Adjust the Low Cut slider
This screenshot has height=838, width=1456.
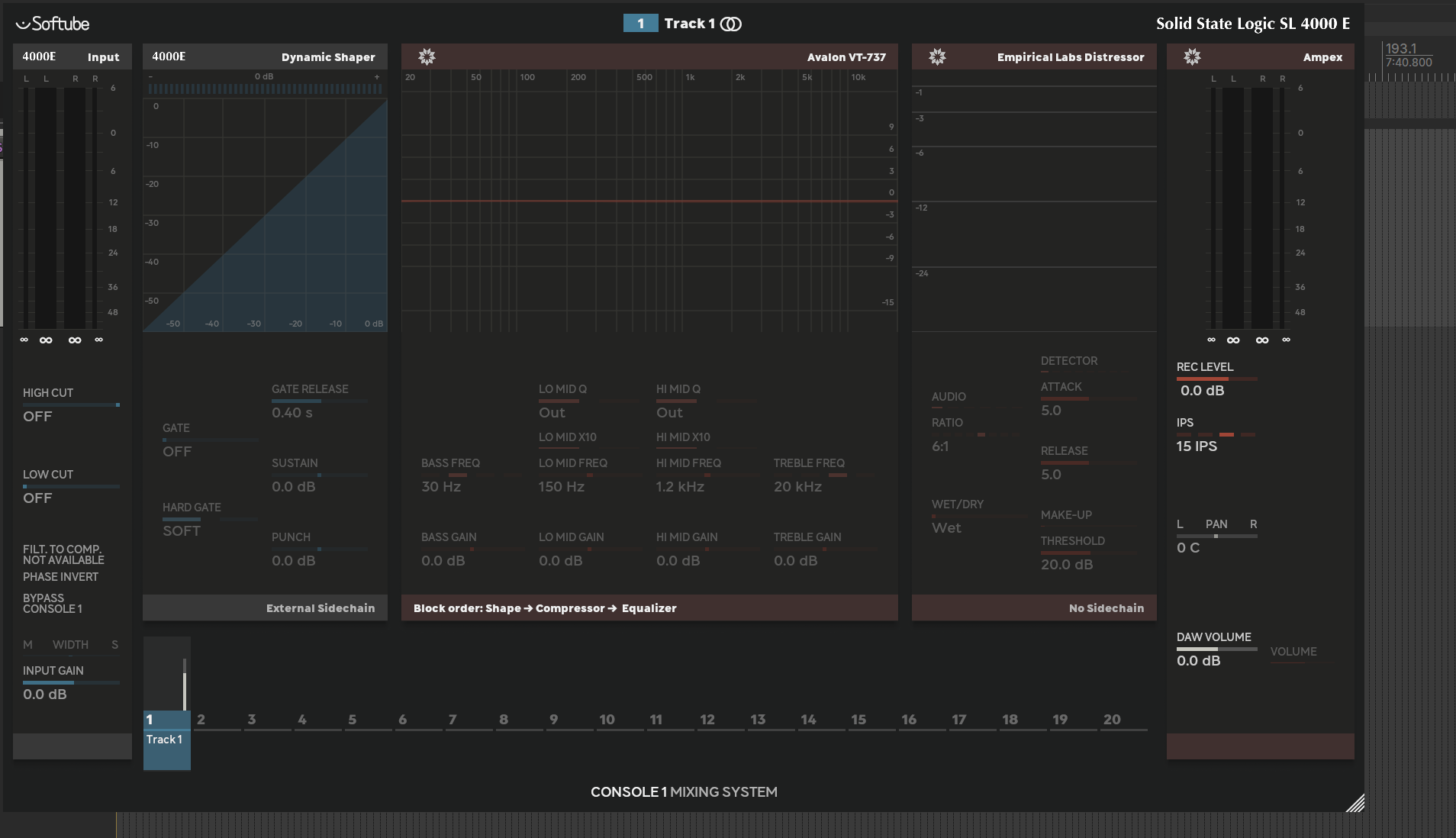[x=71, y=486]
